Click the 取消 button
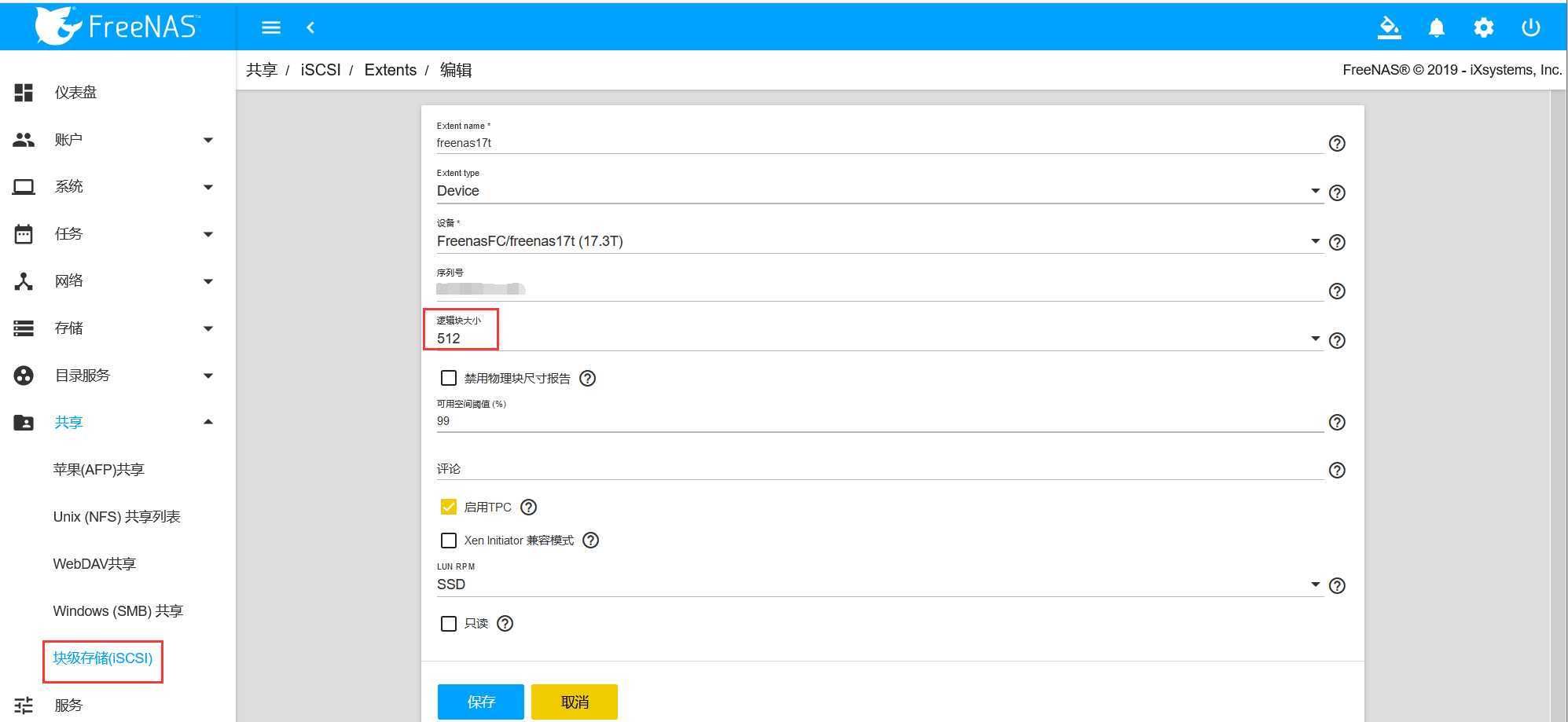Image resolution: width=1568 pixels, height=722 pixels. [x=575, y=702]
